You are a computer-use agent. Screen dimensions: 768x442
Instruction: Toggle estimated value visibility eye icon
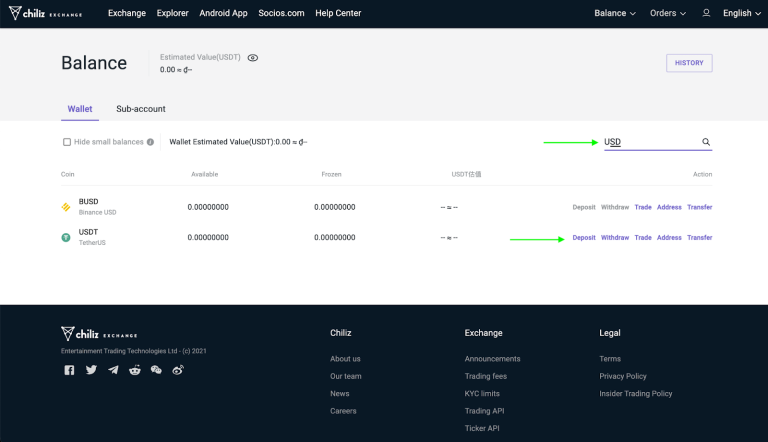[x=253, y=58]
